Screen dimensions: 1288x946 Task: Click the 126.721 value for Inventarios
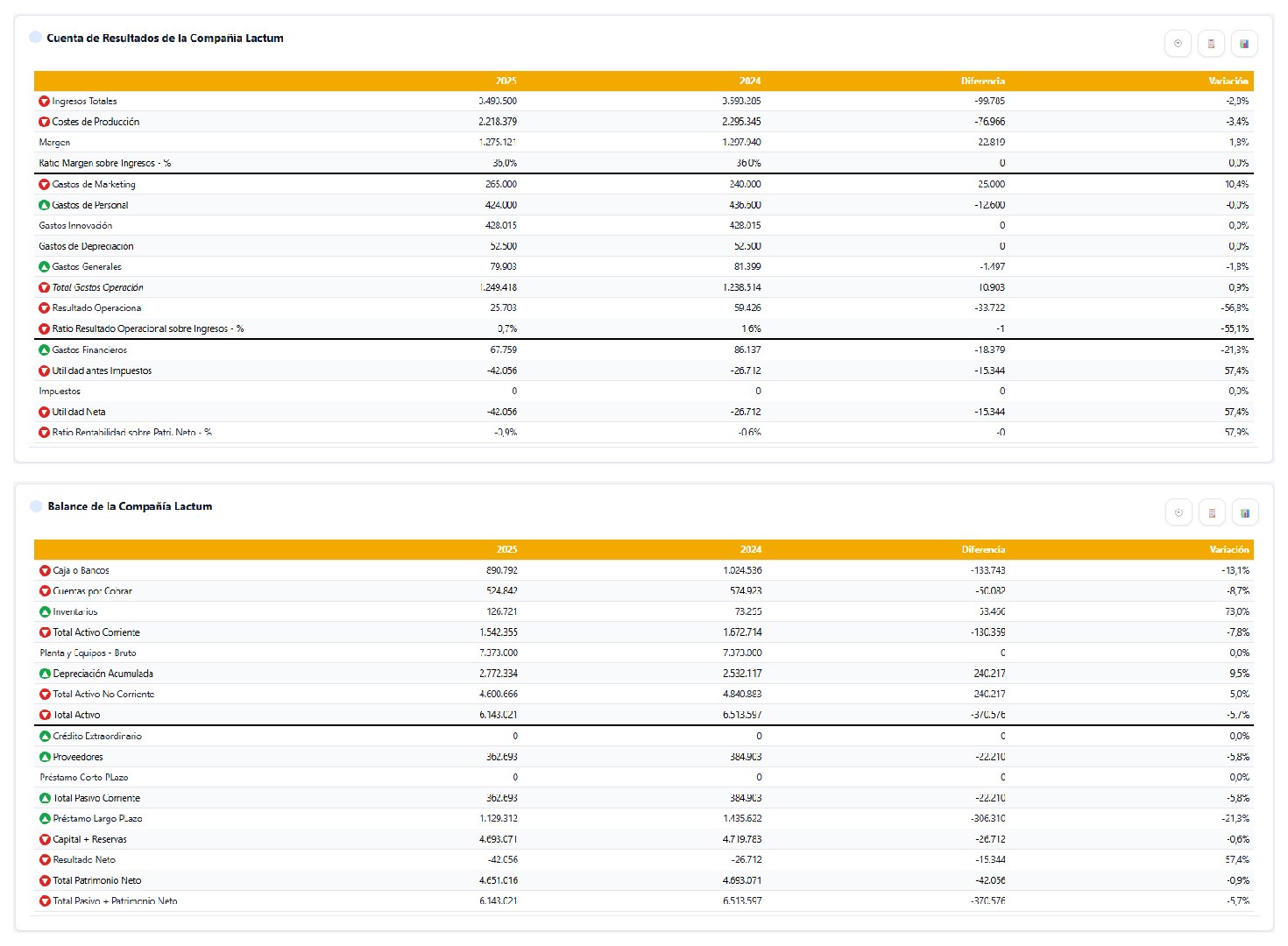tap(502, 612)
